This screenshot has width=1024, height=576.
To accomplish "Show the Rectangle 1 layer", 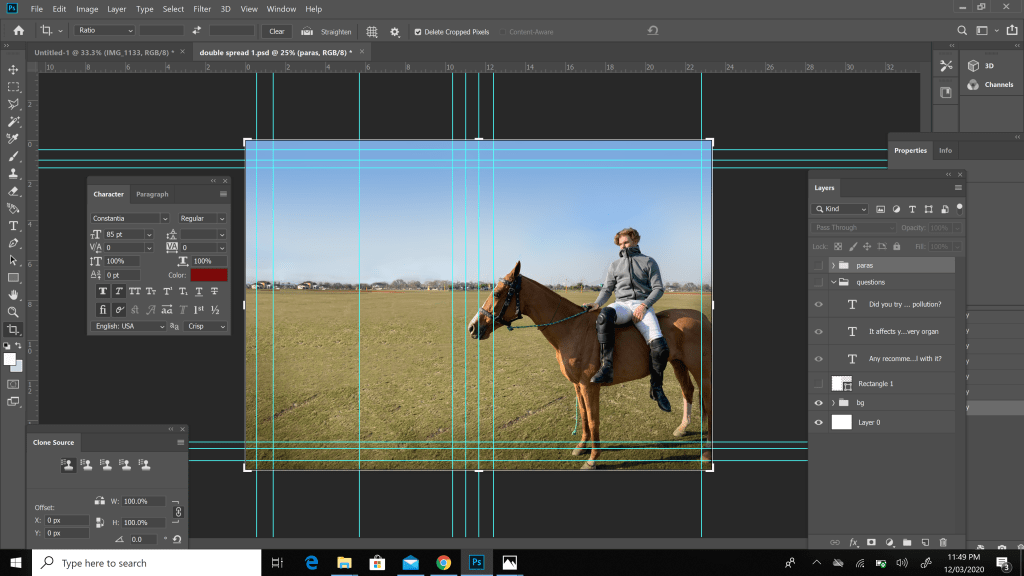I will coord(819,384).
